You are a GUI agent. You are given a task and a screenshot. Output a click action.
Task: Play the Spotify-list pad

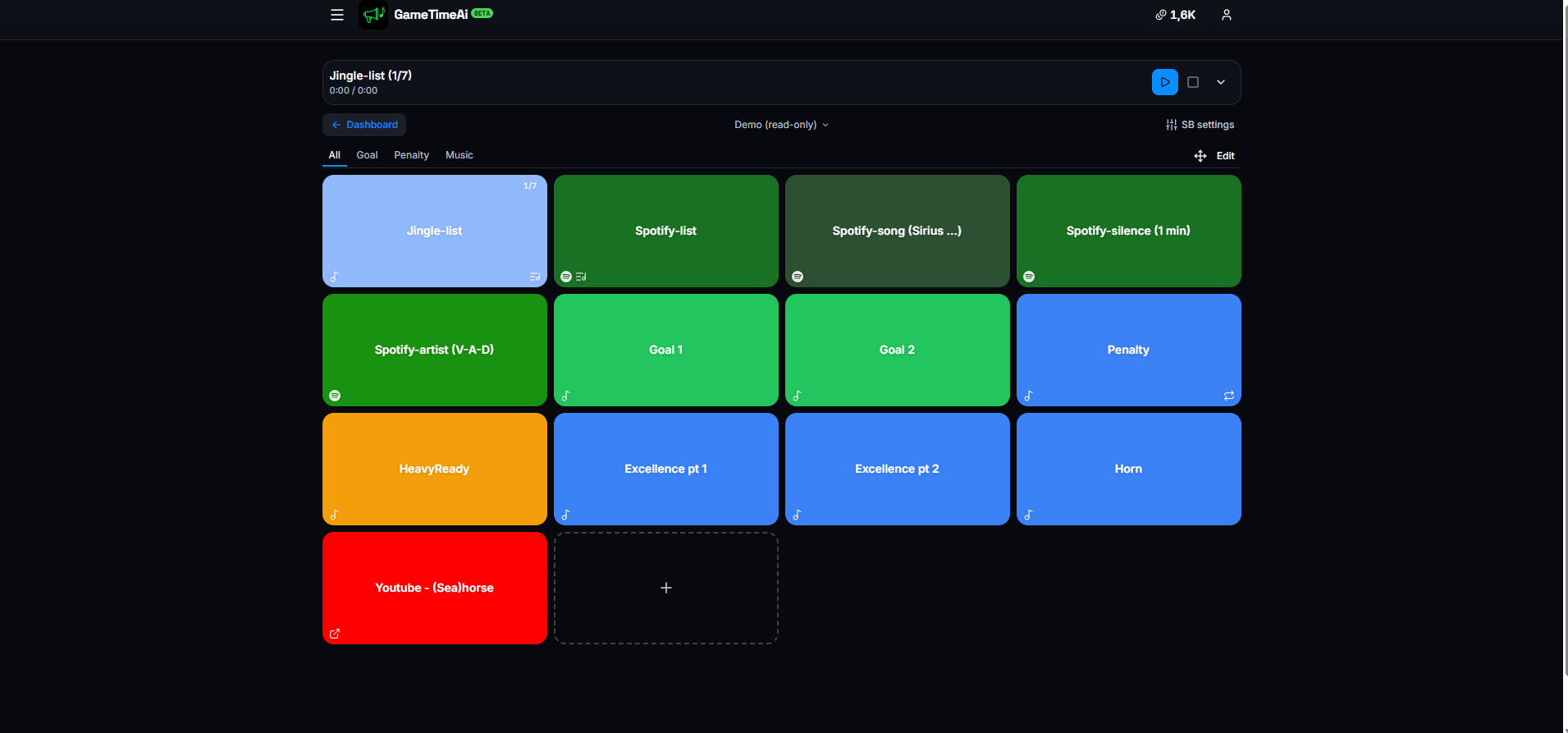pos(666,231)
